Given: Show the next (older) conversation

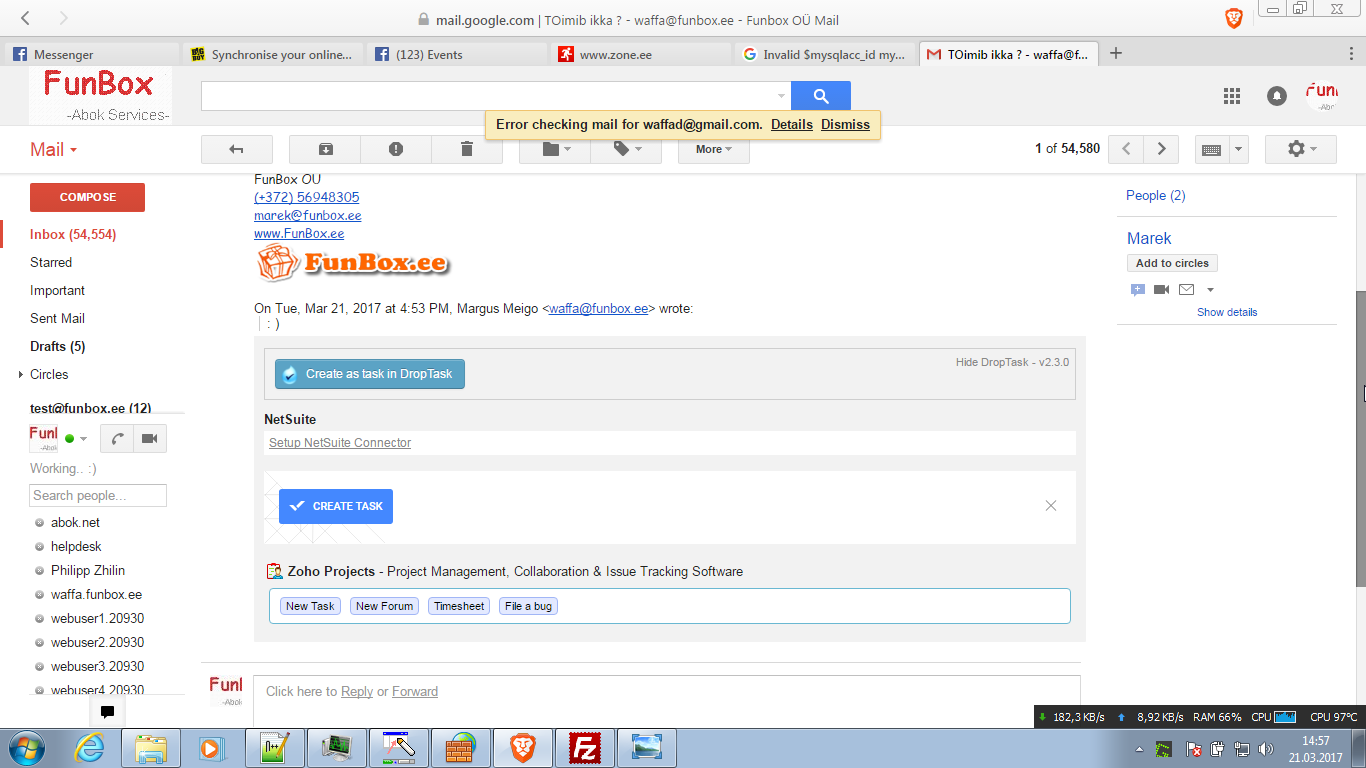Looking at the screenshot, I should click(x=1161, y=149).
